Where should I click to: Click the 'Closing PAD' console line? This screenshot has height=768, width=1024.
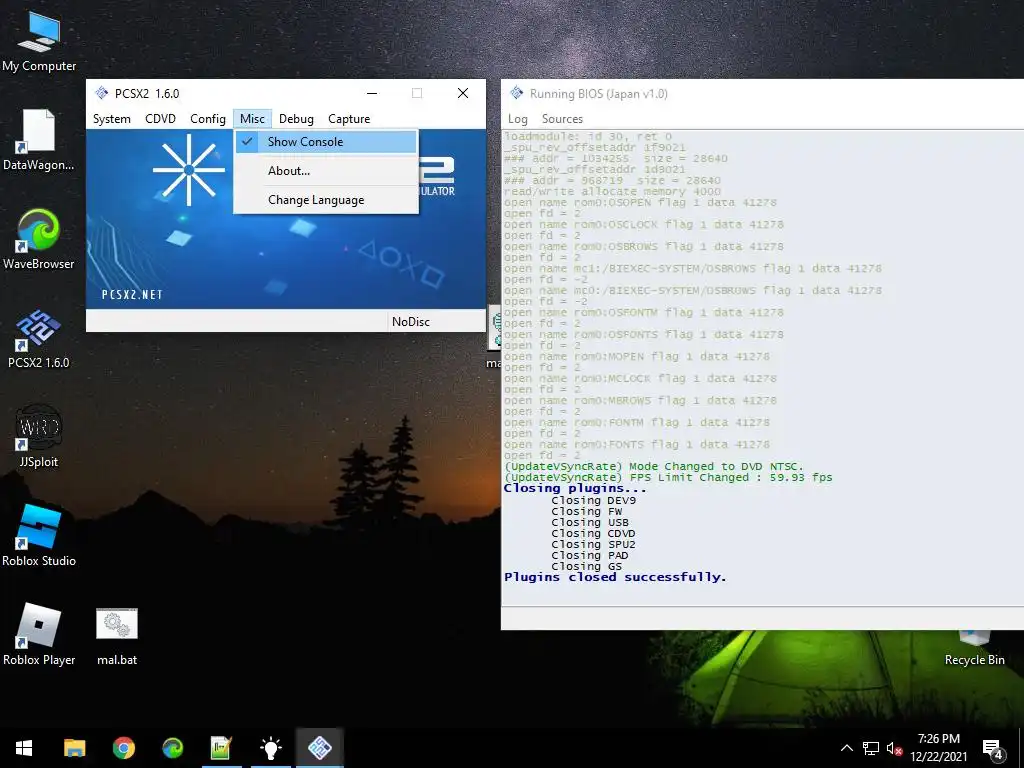[x=590, y=555]
